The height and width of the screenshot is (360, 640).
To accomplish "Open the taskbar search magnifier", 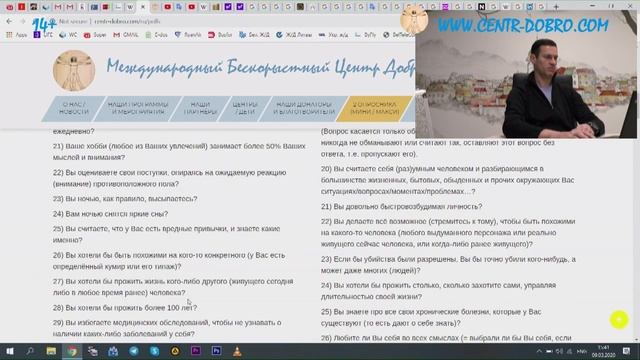I will pos(30,351).
